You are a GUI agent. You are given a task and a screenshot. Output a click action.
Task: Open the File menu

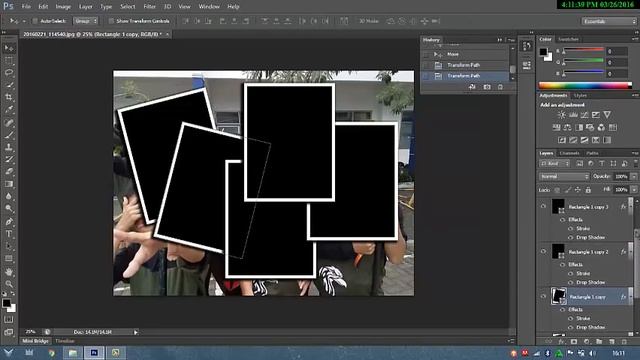point(26,7)
